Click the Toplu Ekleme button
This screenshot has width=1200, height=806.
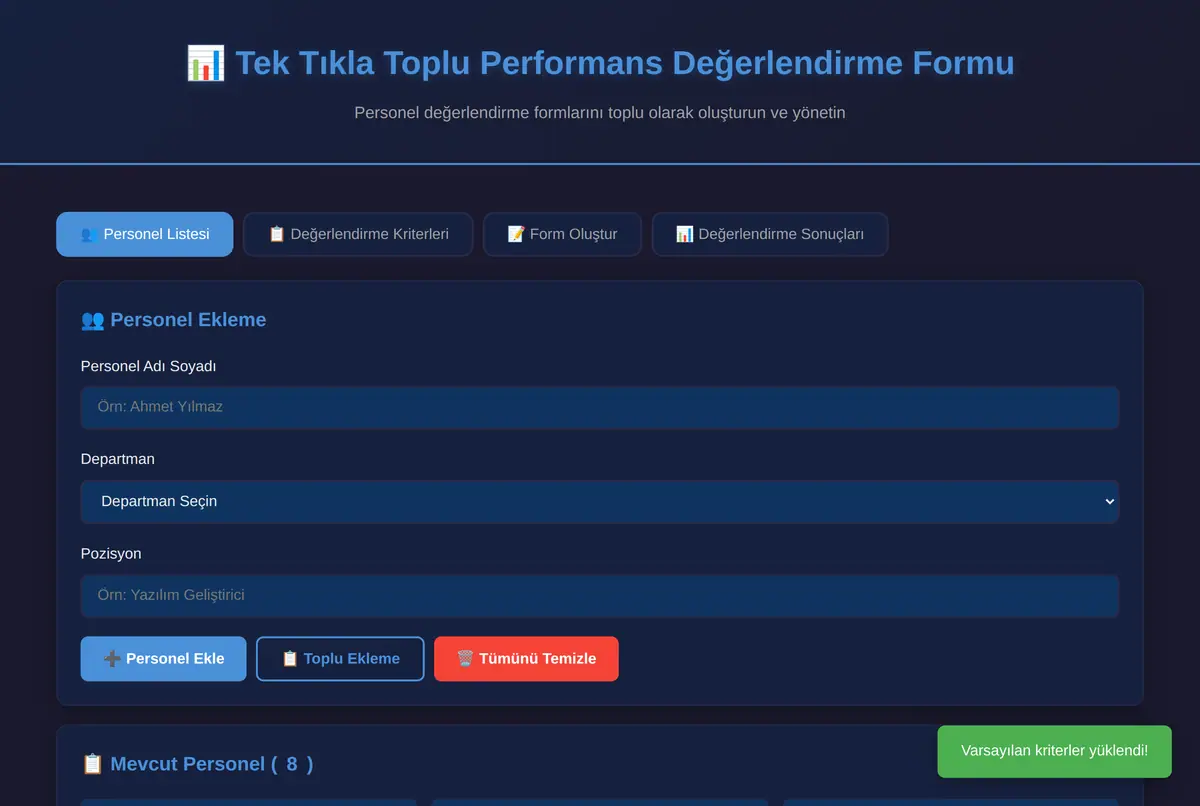(340, 659)
